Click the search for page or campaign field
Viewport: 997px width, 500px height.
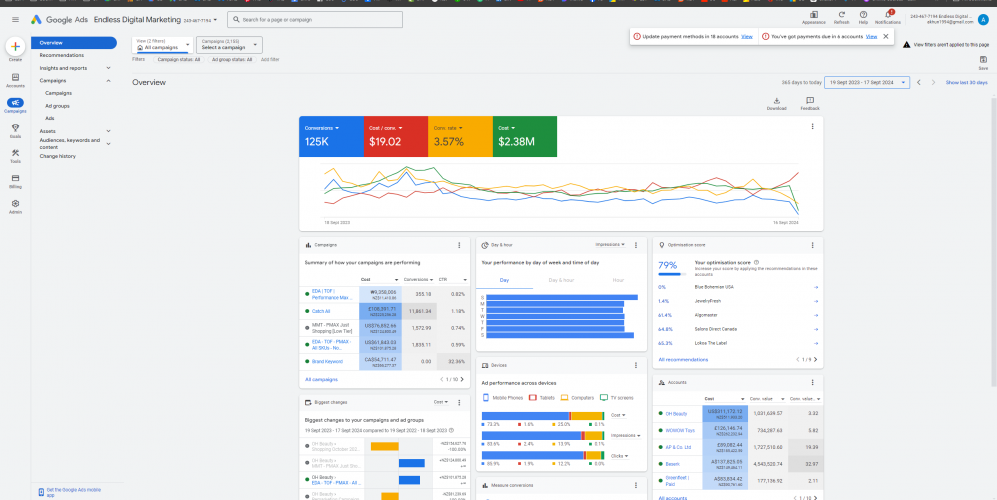tap(315, 20)
